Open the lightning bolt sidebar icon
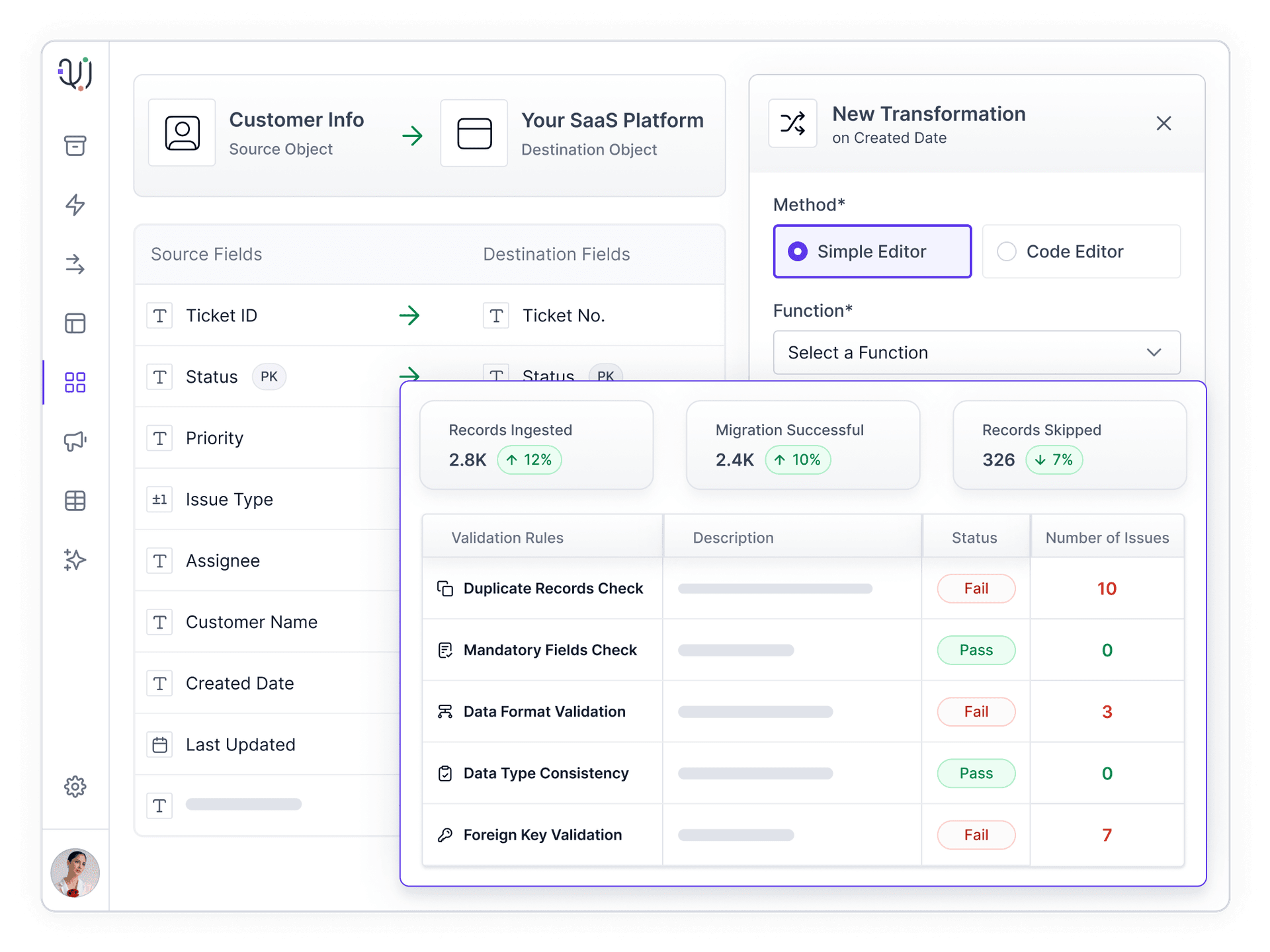 (75, 205)
